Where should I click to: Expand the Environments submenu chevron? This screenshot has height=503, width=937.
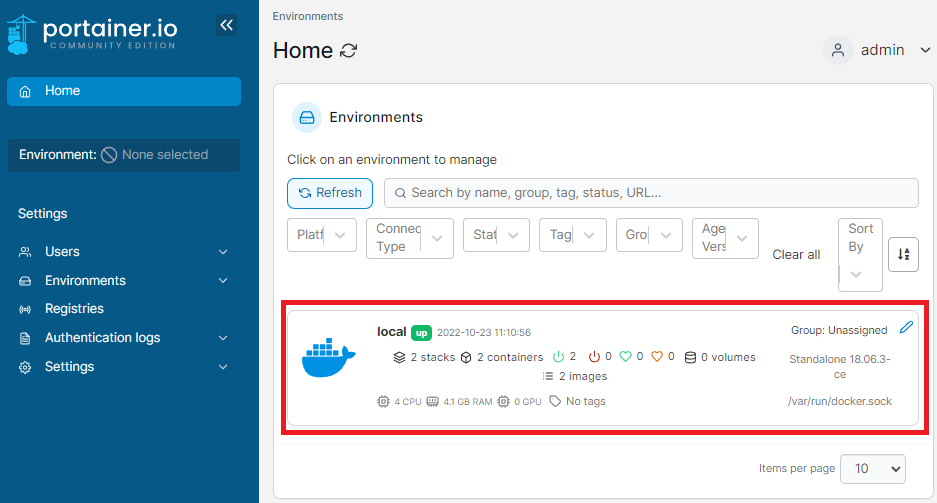coord(223,281)
